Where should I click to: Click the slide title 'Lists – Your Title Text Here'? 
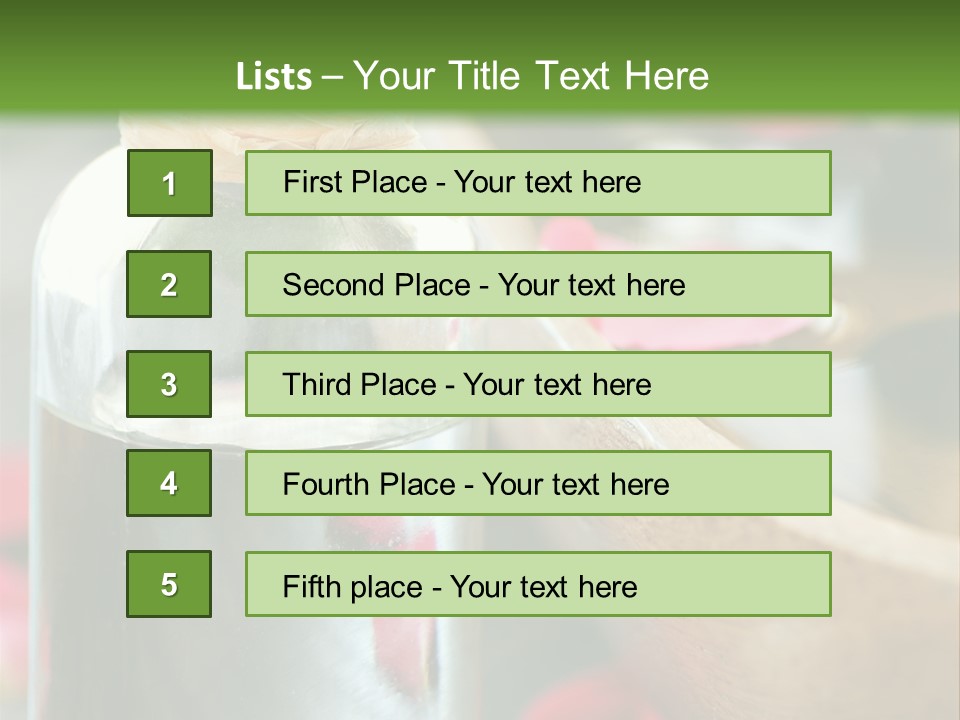pyautogui.click(x=472, y=76)
